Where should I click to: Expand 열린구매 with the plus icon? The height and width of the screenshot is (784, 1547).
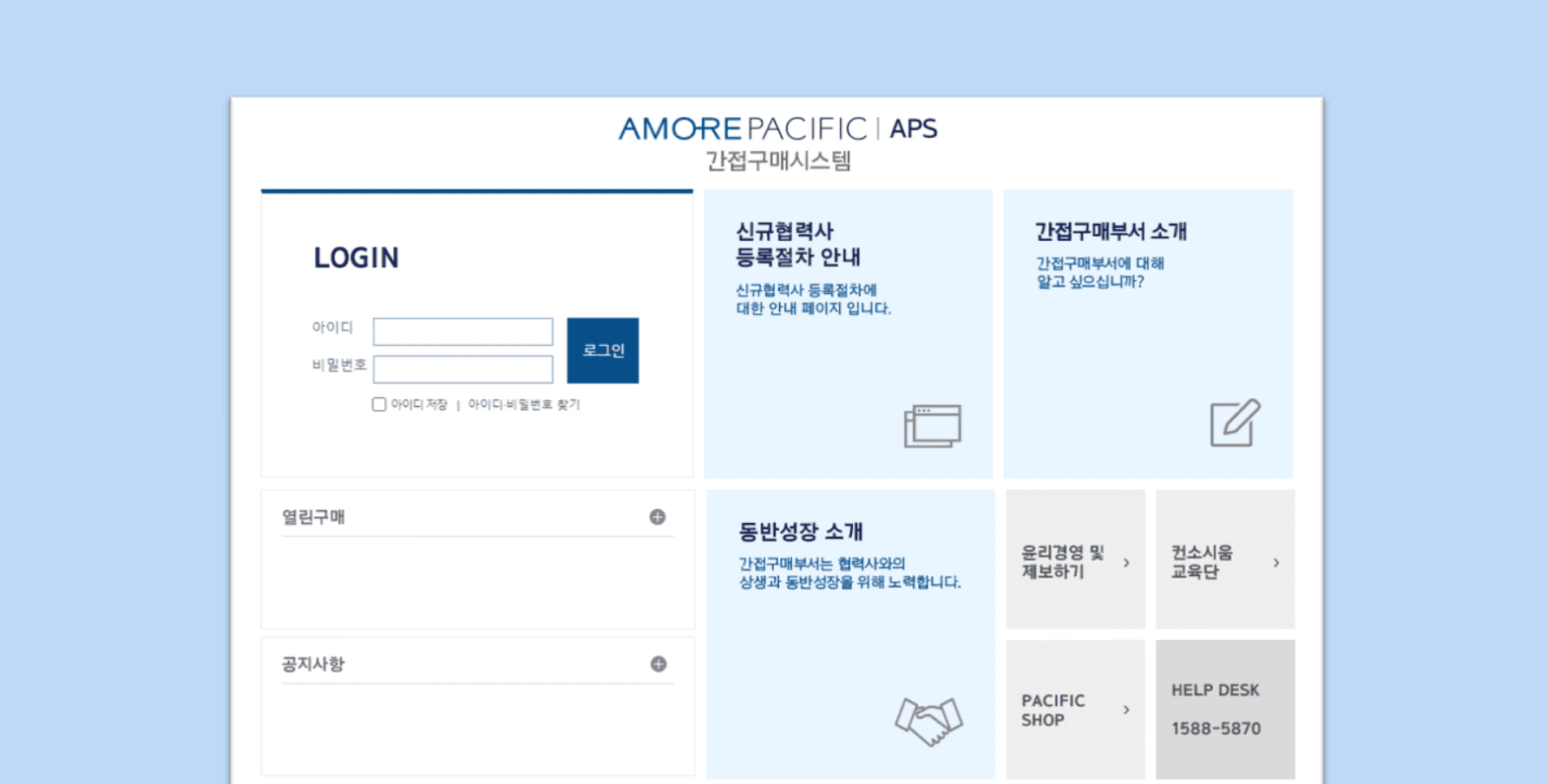click(x=658, y=517)
